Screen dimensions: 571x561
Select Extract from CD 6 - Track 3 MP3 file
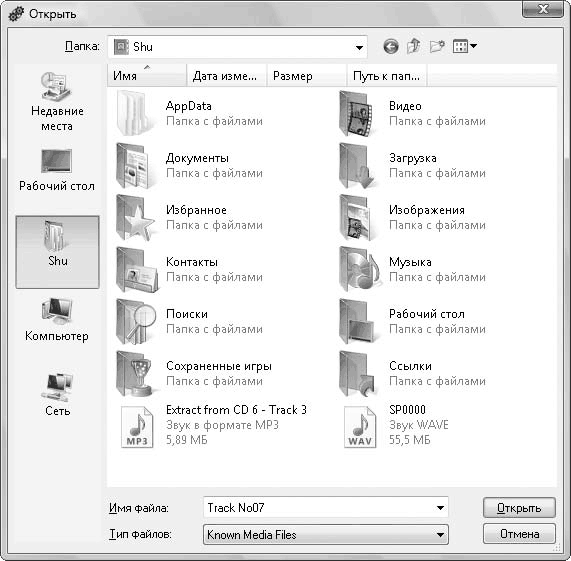pyautogui.click(x=211, y=425)
